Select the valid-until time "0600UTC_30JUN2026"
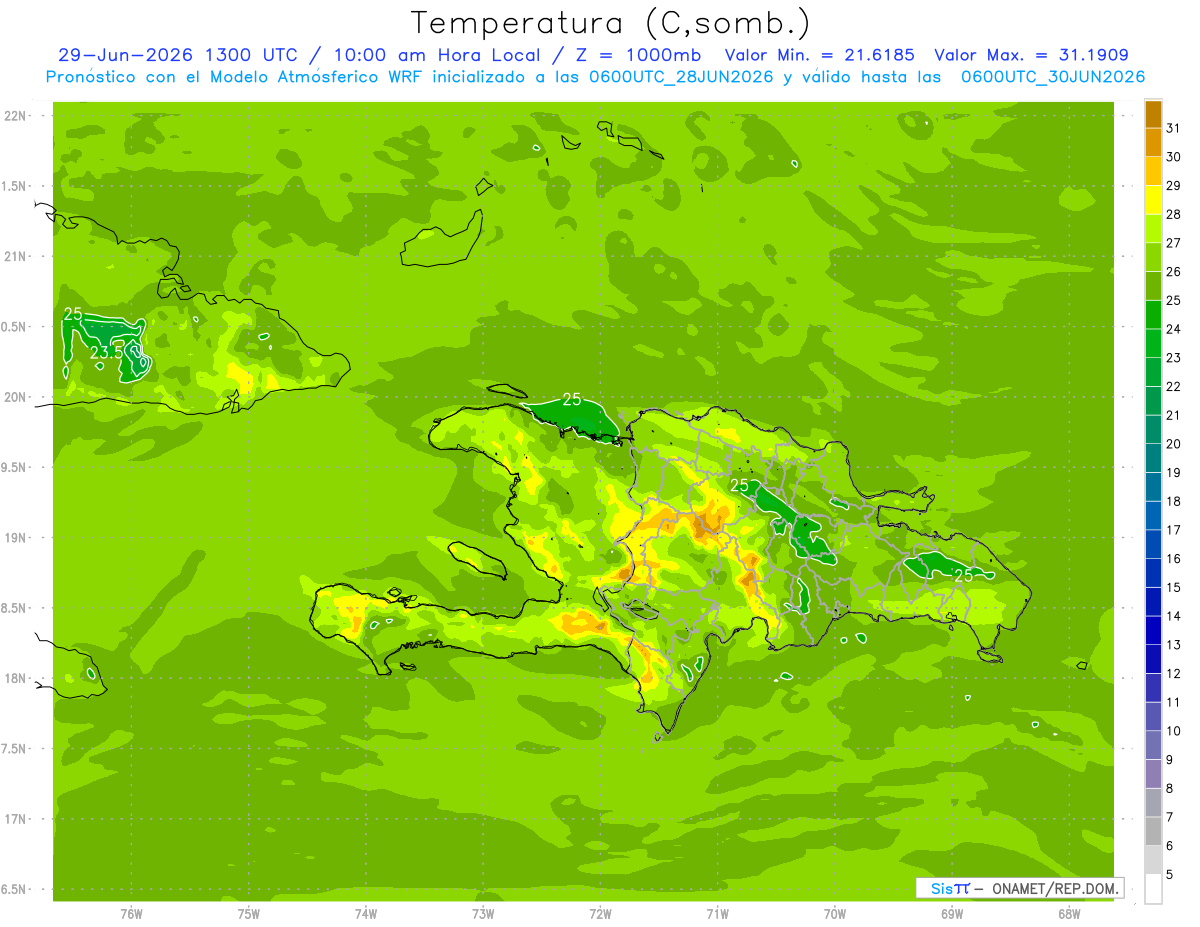 click(x=1053, y=77)
